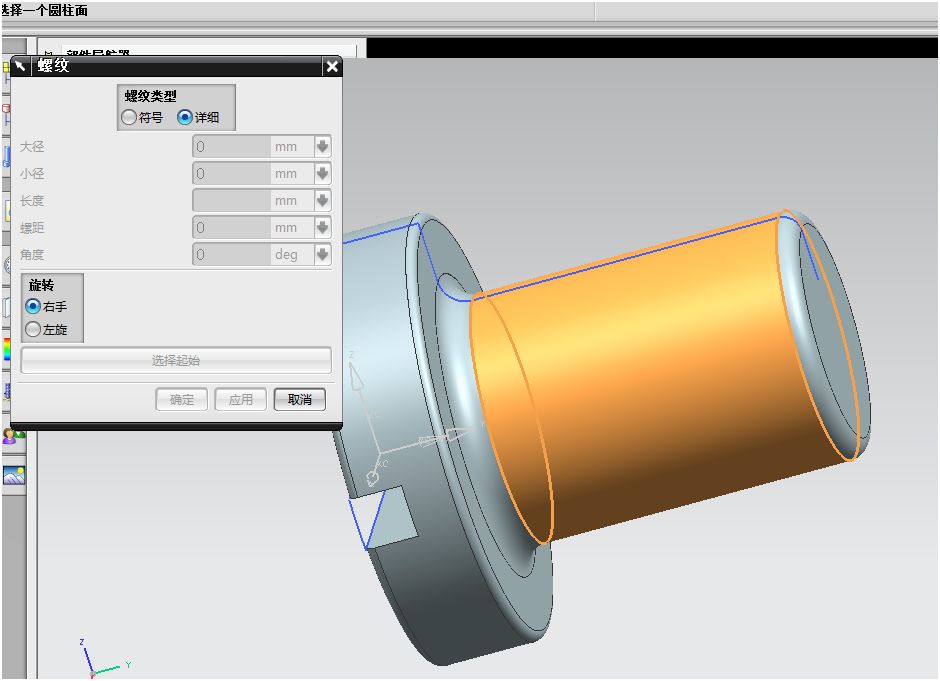Open the 小径 field dropdown arrow

(323, 173)
